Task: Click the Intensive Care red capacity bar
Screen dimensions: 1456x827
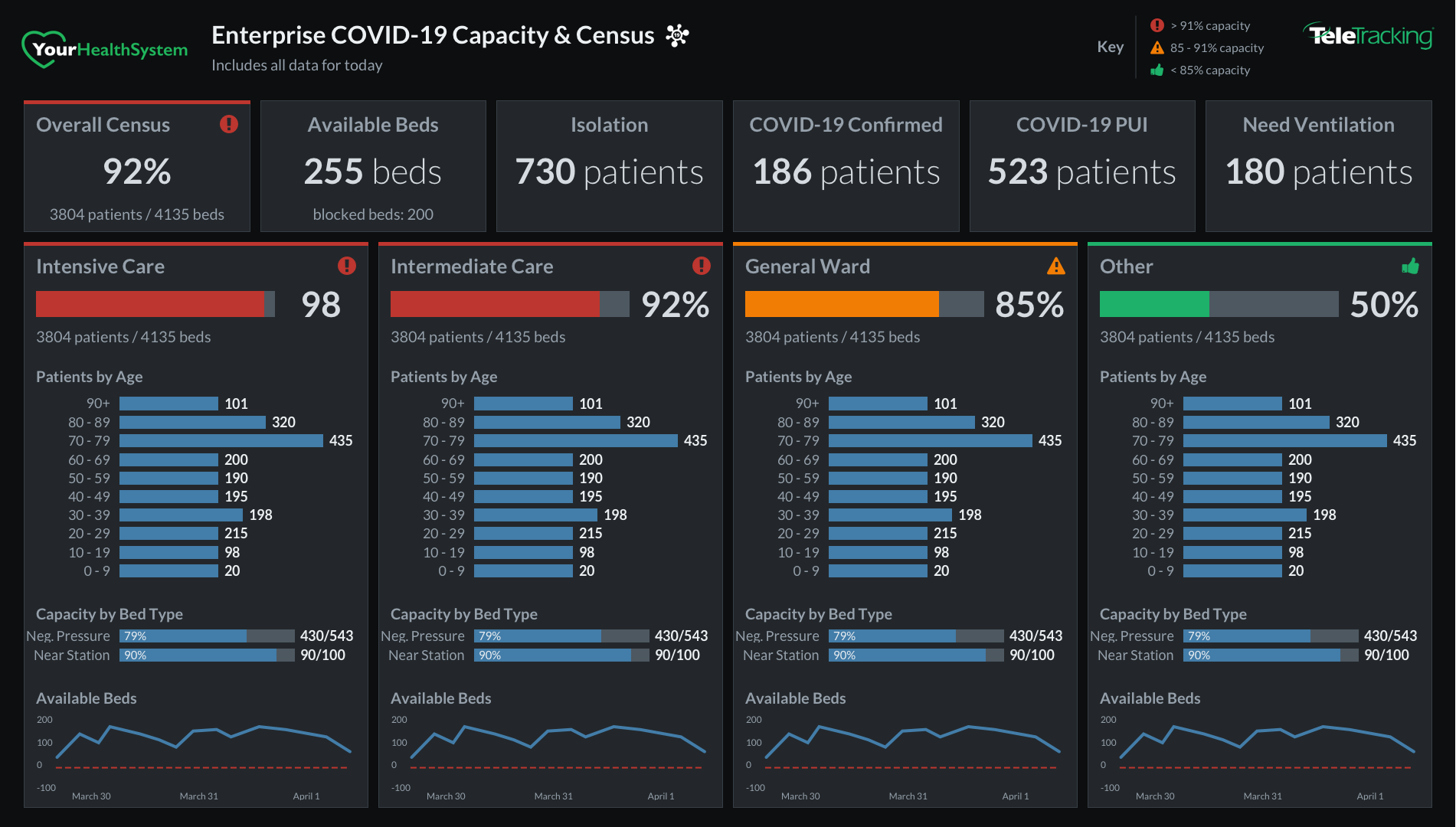Action: (150, 304)
